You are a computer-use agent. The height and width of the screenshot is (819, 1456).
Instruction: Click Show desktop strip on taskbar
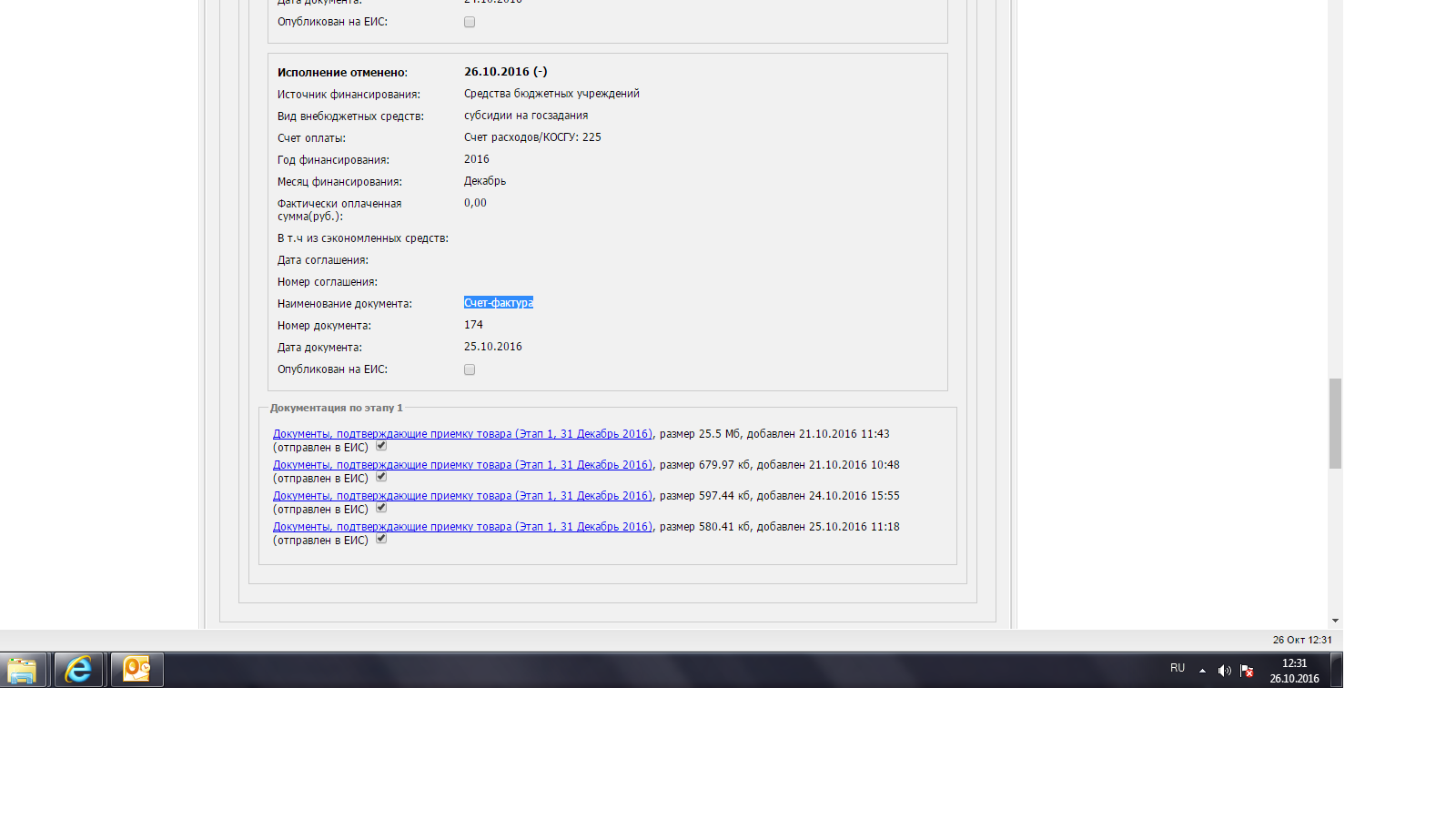pos(1336,670)
